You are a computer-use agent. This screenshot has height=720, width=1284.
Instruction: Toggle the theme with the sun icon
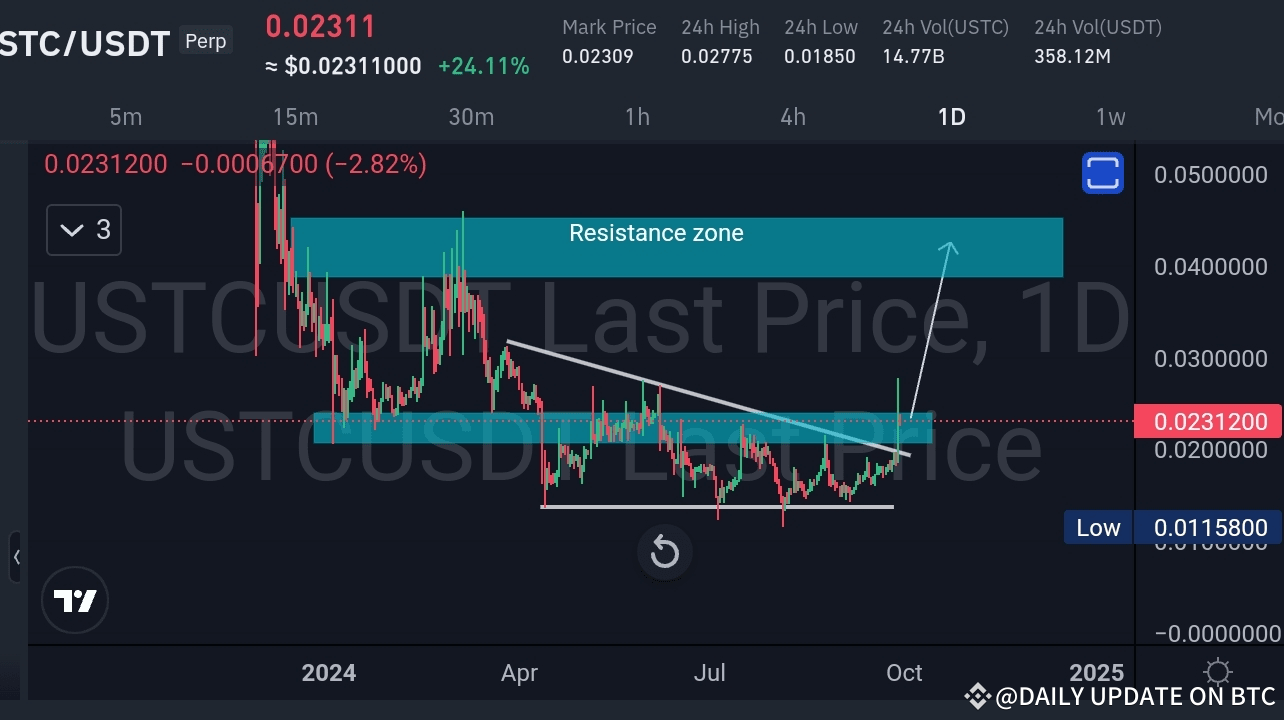1217,672
